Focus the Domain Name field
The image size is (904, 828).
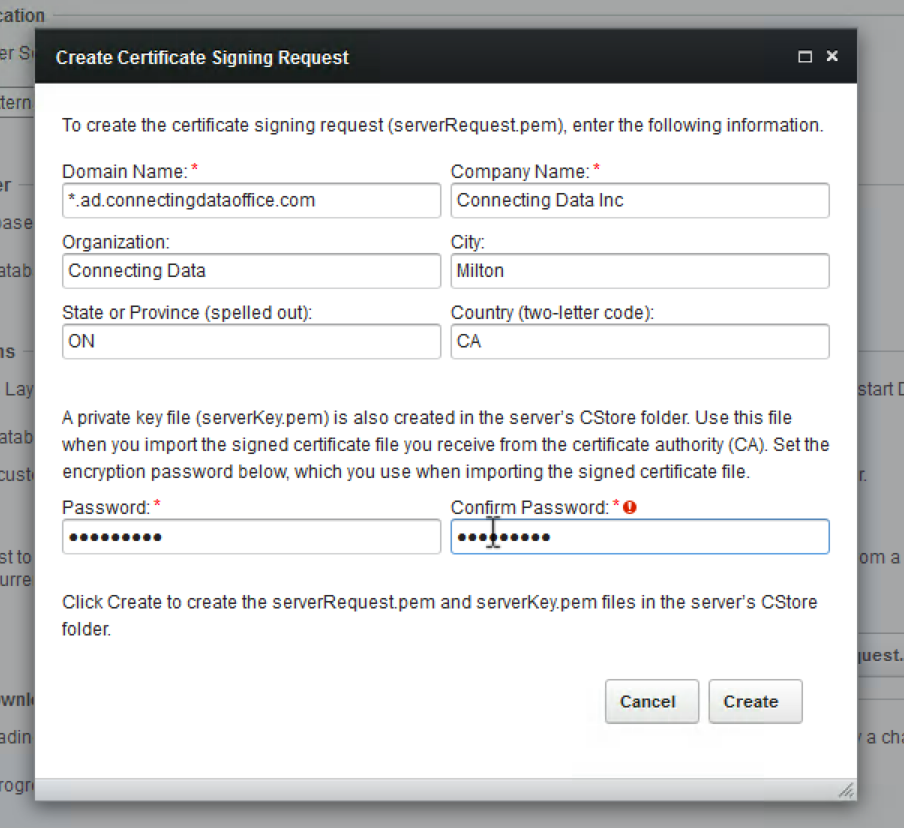(251, 200)
